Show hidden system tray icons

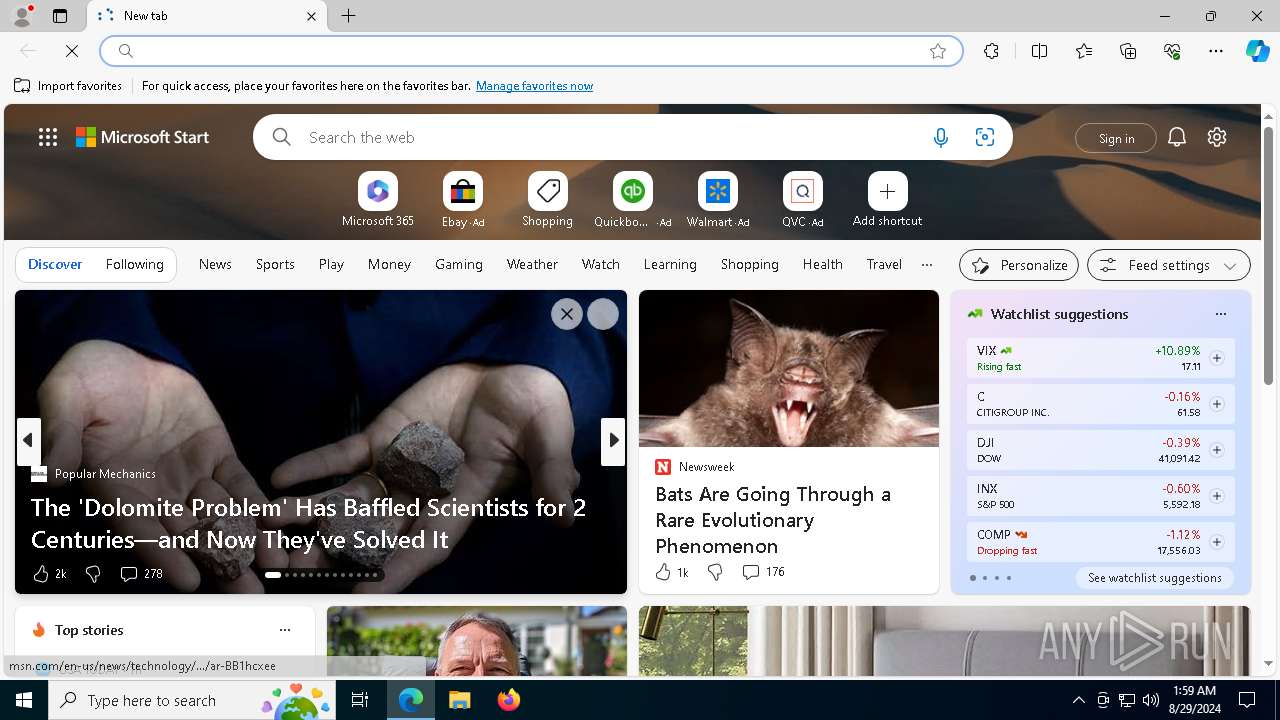(1078, 700)
